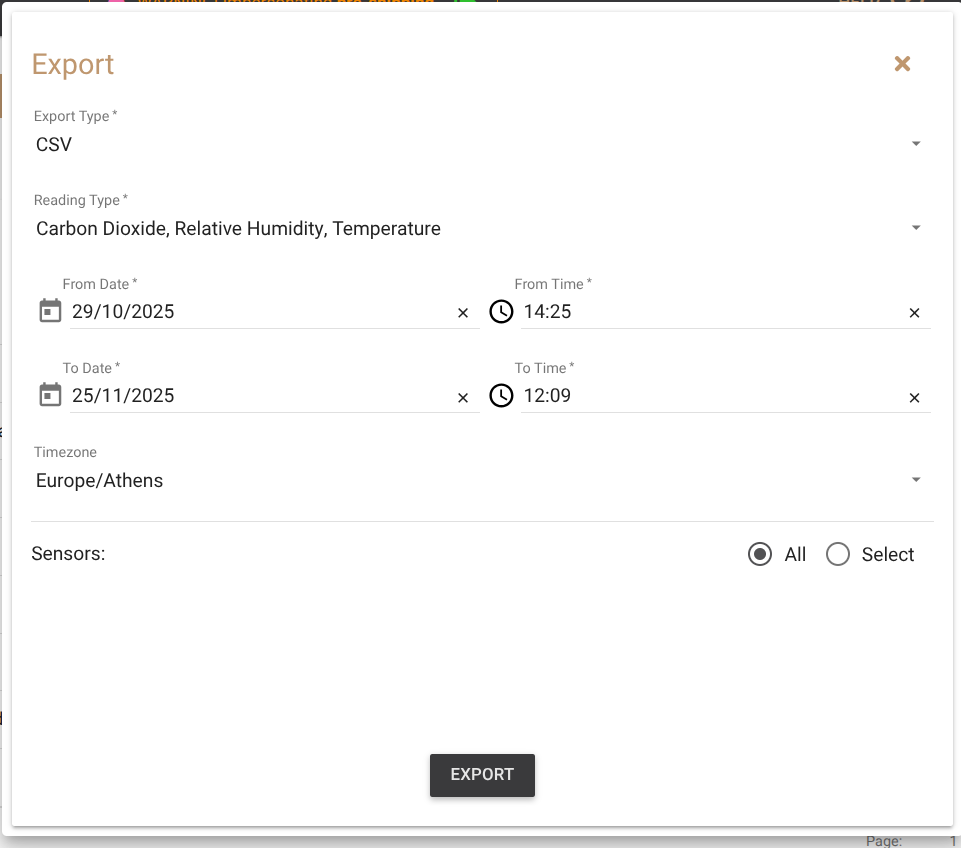Click the To Time clock icon
Image resolution: width=961 pixels, height=848 pixels.
click(x=501, y=396)
